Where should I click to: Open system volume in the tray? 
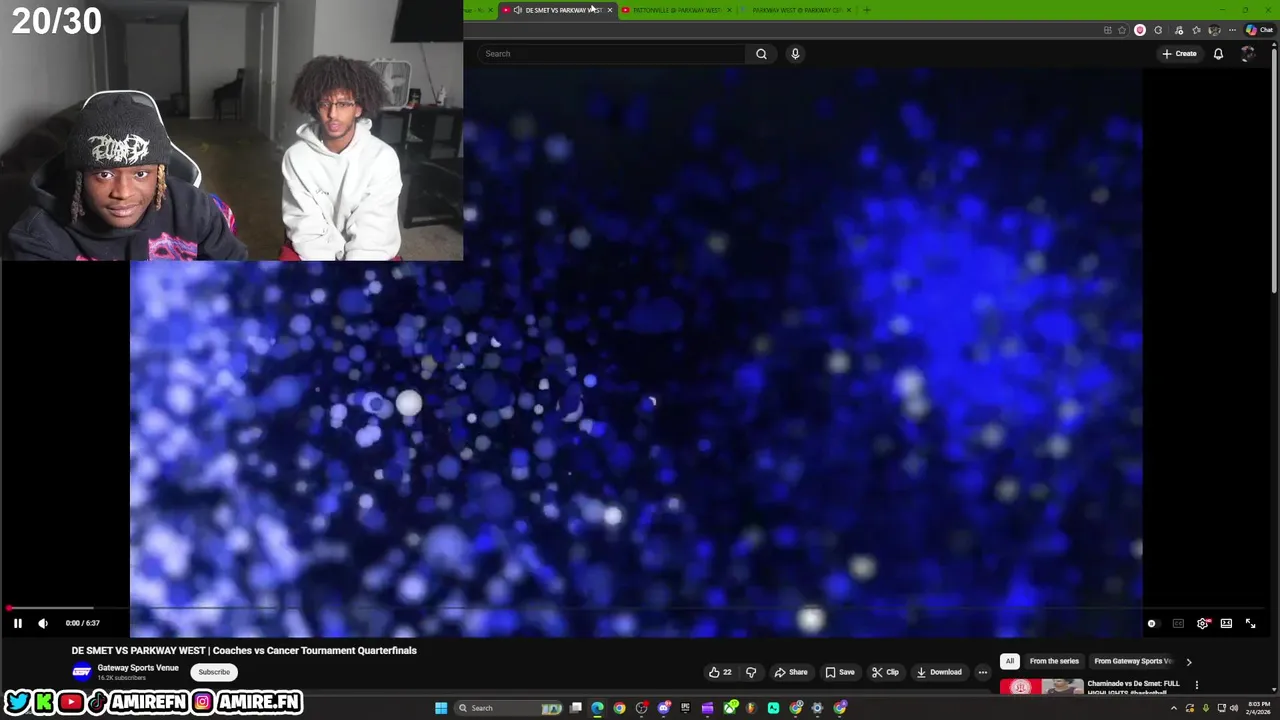(x=1235, y=708)
